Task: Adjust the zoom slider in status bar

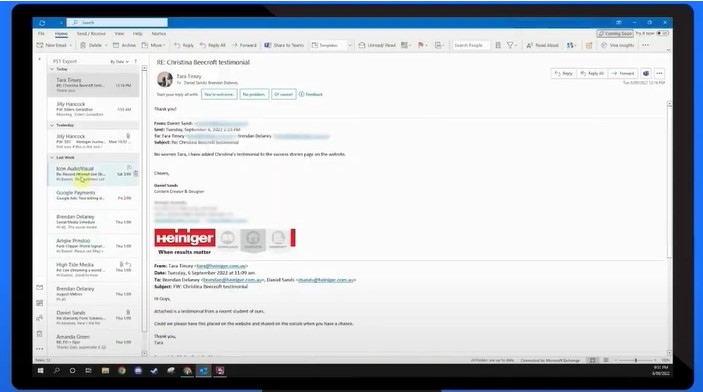Action: [x=636, y=360]
